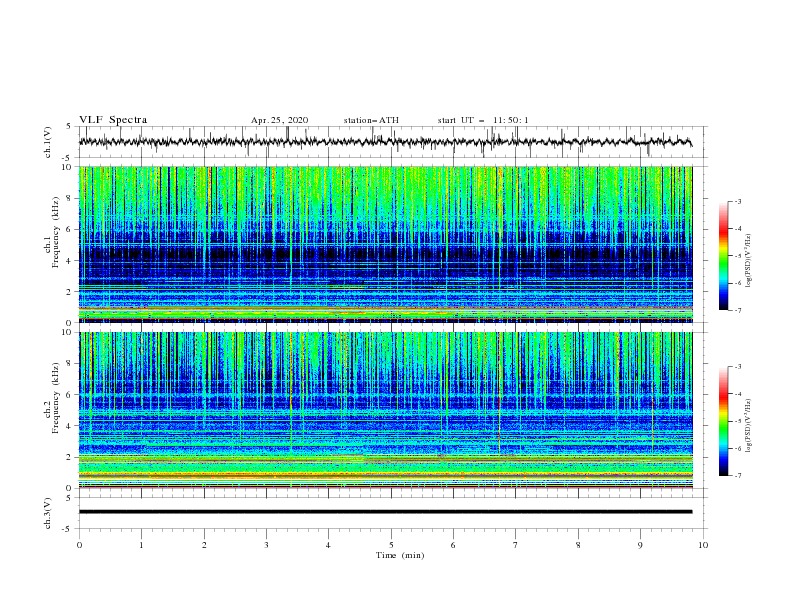Click the "4" kHz tick on ch.1 frequency axis
792x612 pixels.
69,261
